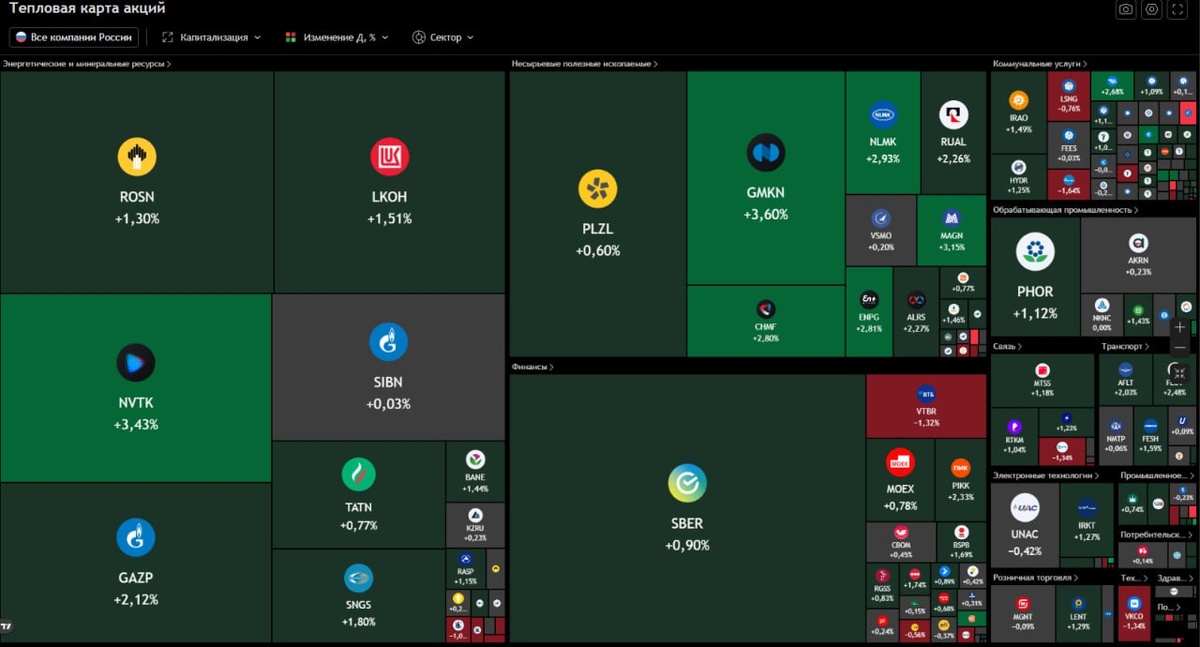This screenshot has width=1200, height=647.
Task: Expand the Связь sector header
Action: click(x=1008, y=346)
